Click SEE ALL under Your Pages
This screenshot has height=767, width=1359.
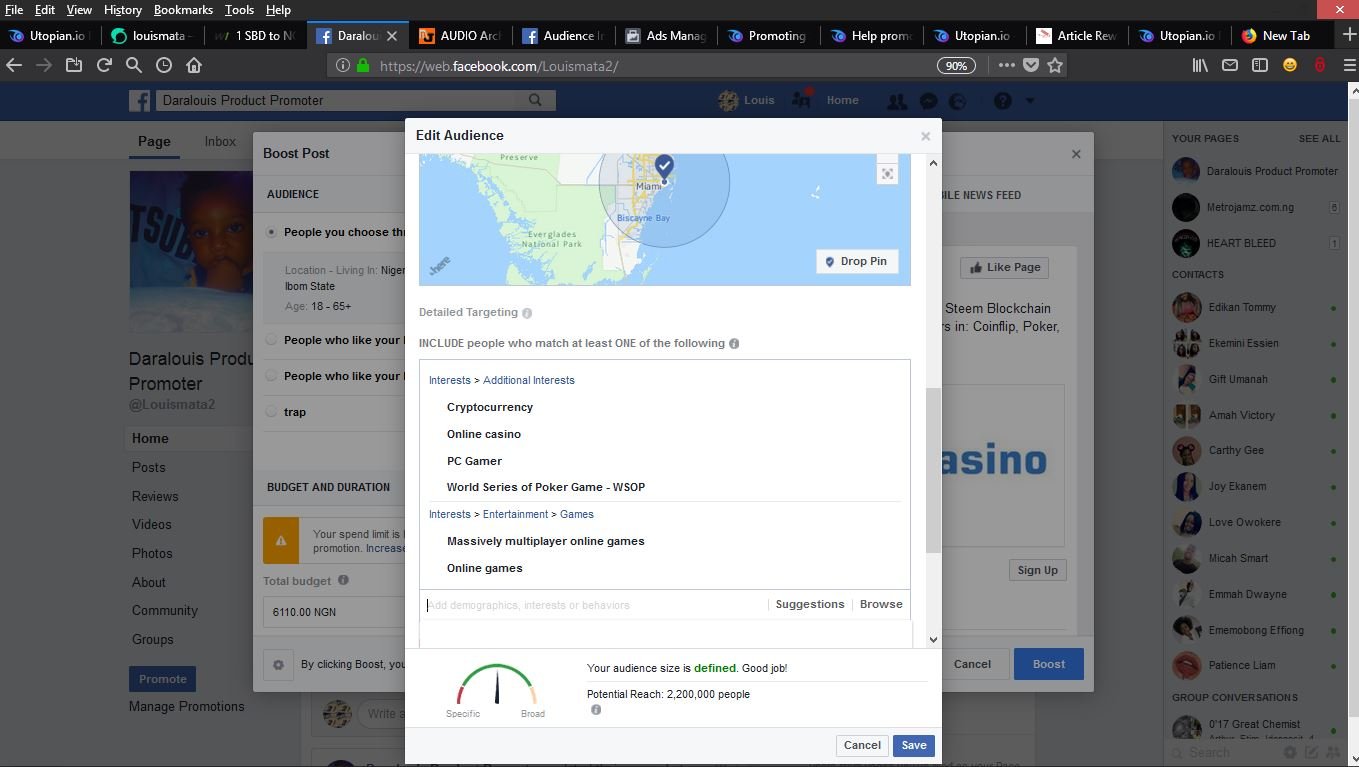coord(1319,139)
